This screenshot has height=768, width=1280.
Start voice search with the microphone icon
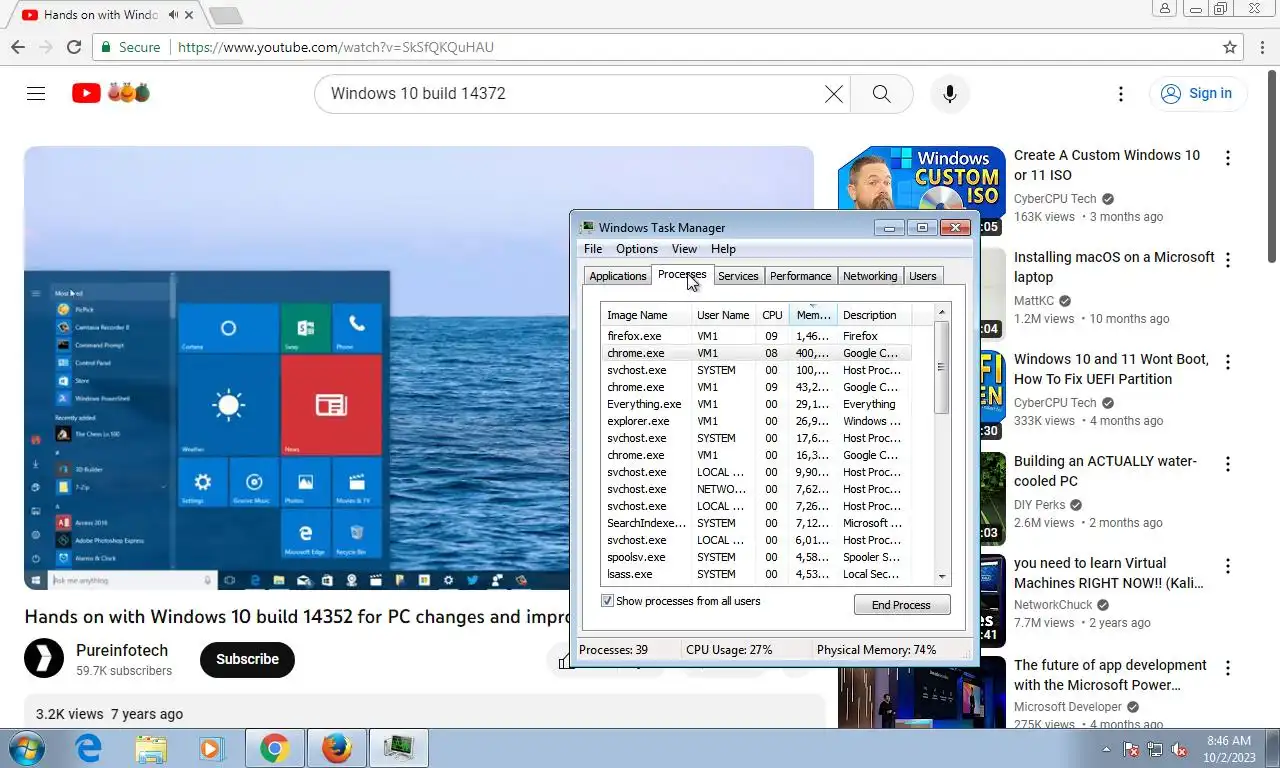tap(949, 93)
